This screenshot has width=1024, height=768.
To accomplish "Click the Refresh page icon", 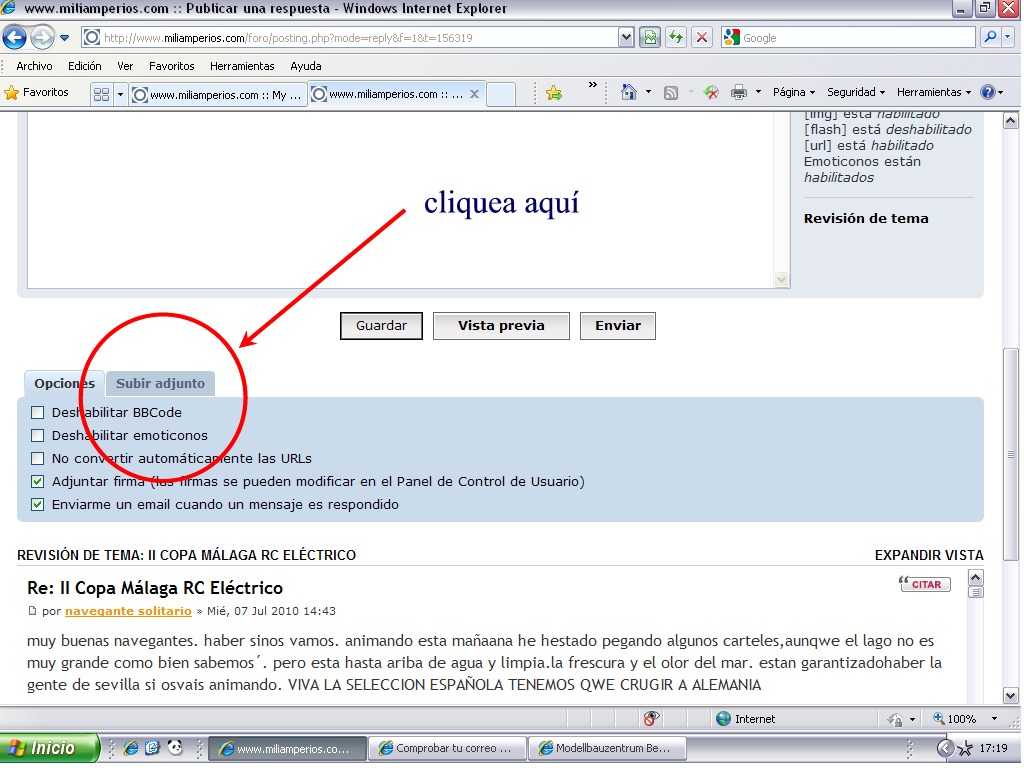I will 677,38.
